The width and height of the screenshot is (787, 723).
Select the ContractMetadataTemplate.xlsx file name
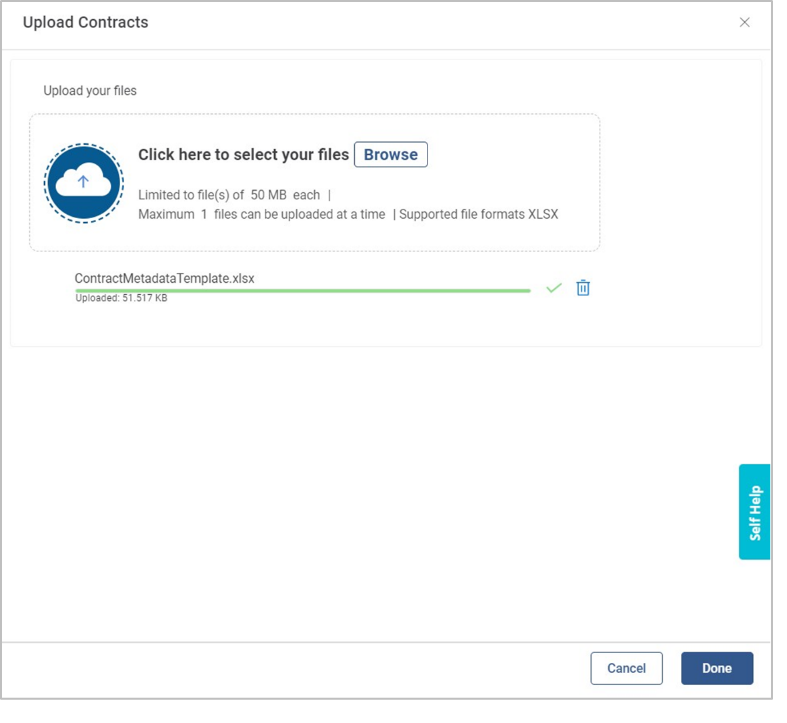click(164, 278)
